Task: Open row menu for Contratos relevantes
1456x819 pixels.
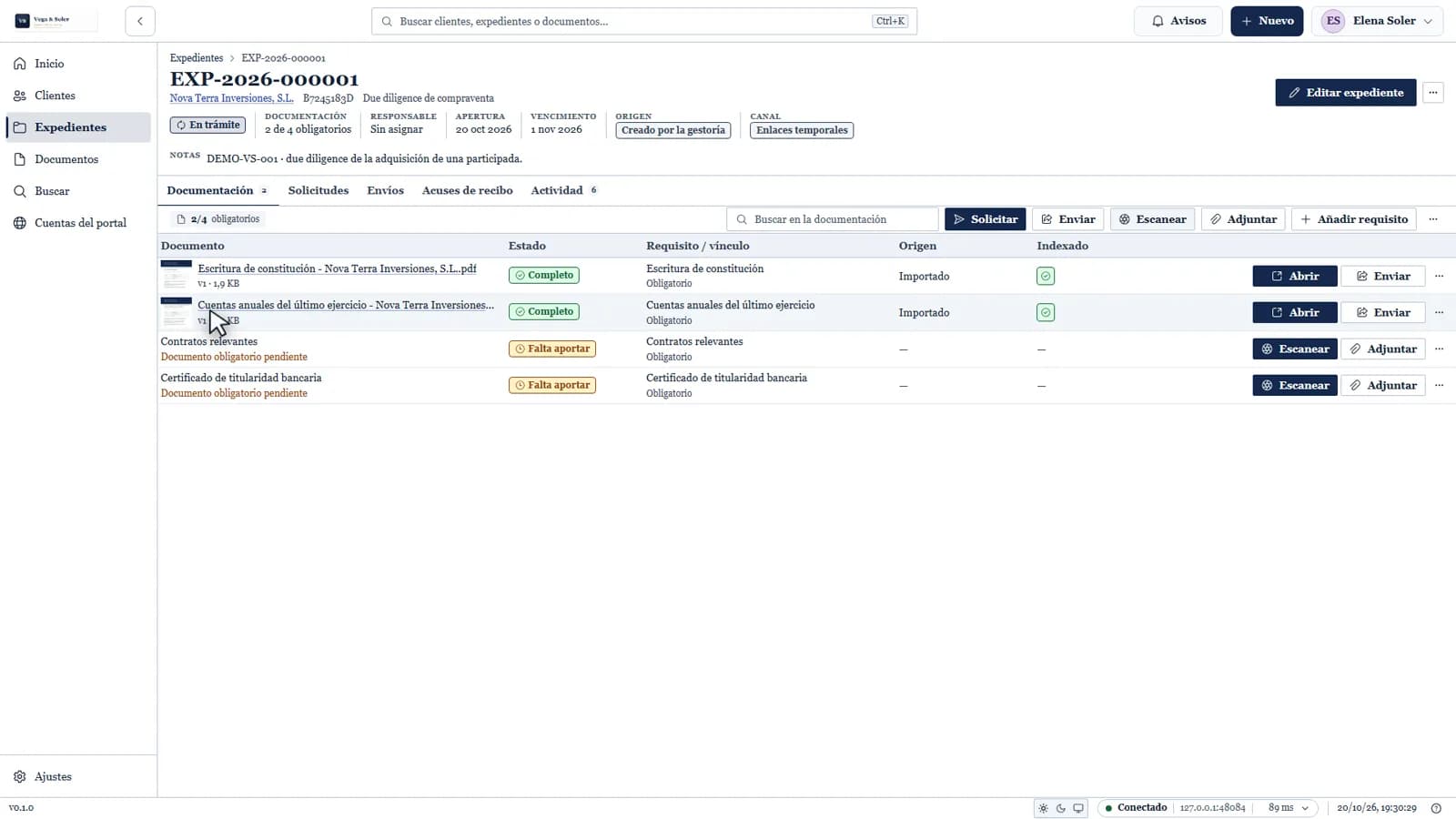Action: [1439, 349]
